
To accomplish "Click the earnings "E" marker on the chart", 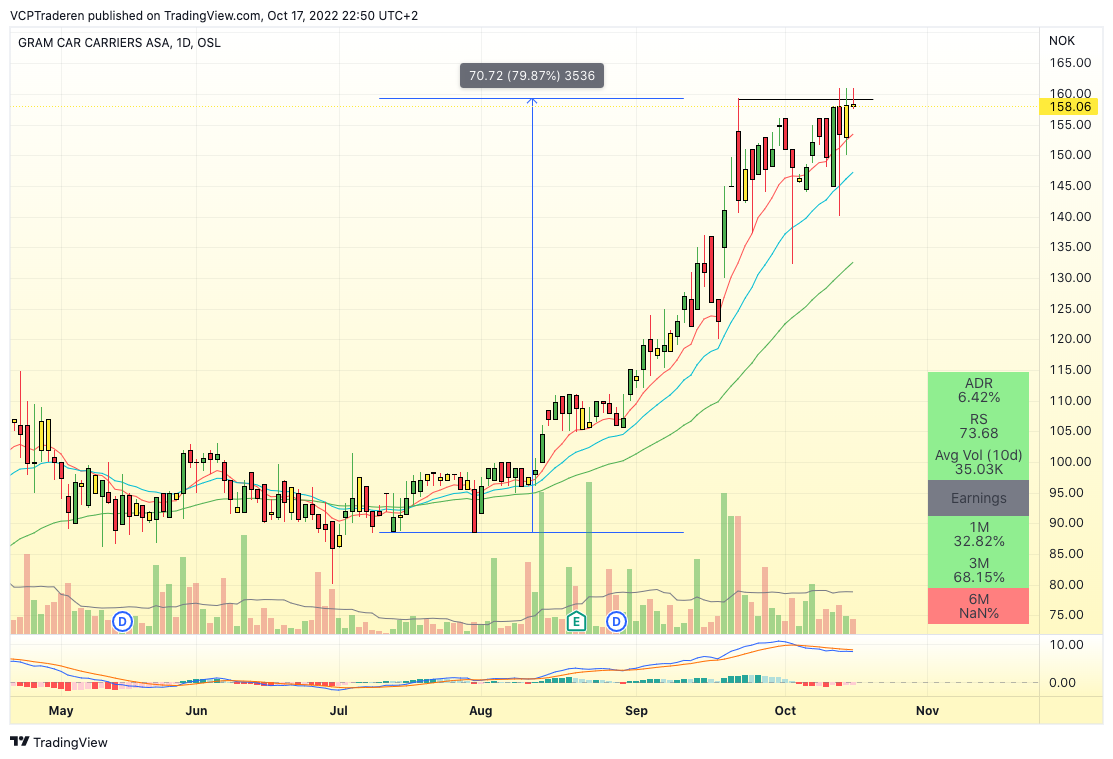I will [576, 622].
